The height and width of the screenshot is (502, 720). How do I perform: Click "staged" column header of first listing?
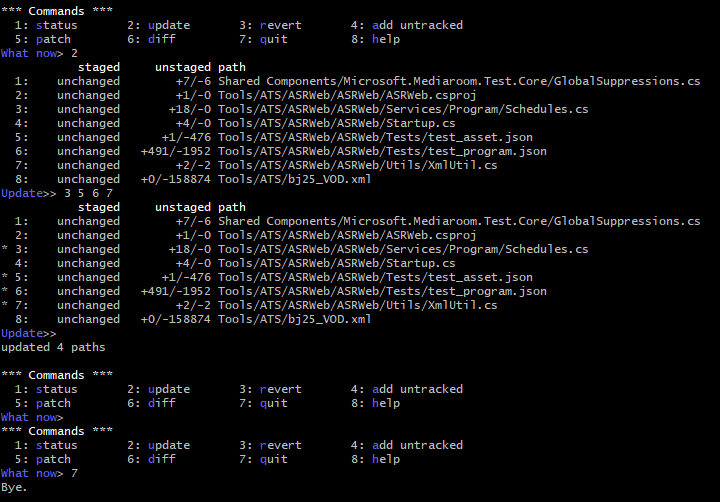pyautogui.click(x=98, y=67)
